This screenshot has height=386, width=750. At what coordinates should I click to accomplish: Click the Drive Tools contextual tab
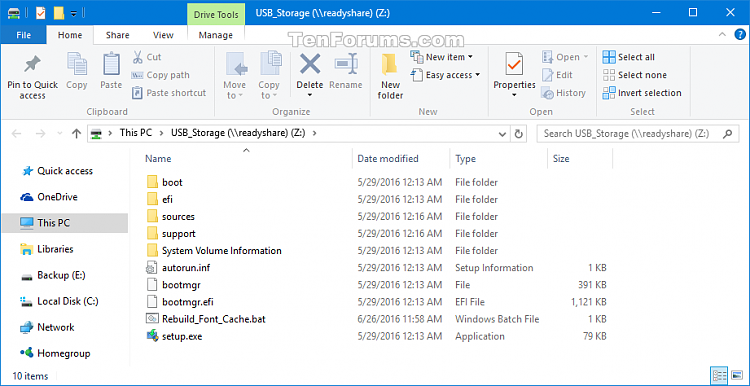coord(216,14)
